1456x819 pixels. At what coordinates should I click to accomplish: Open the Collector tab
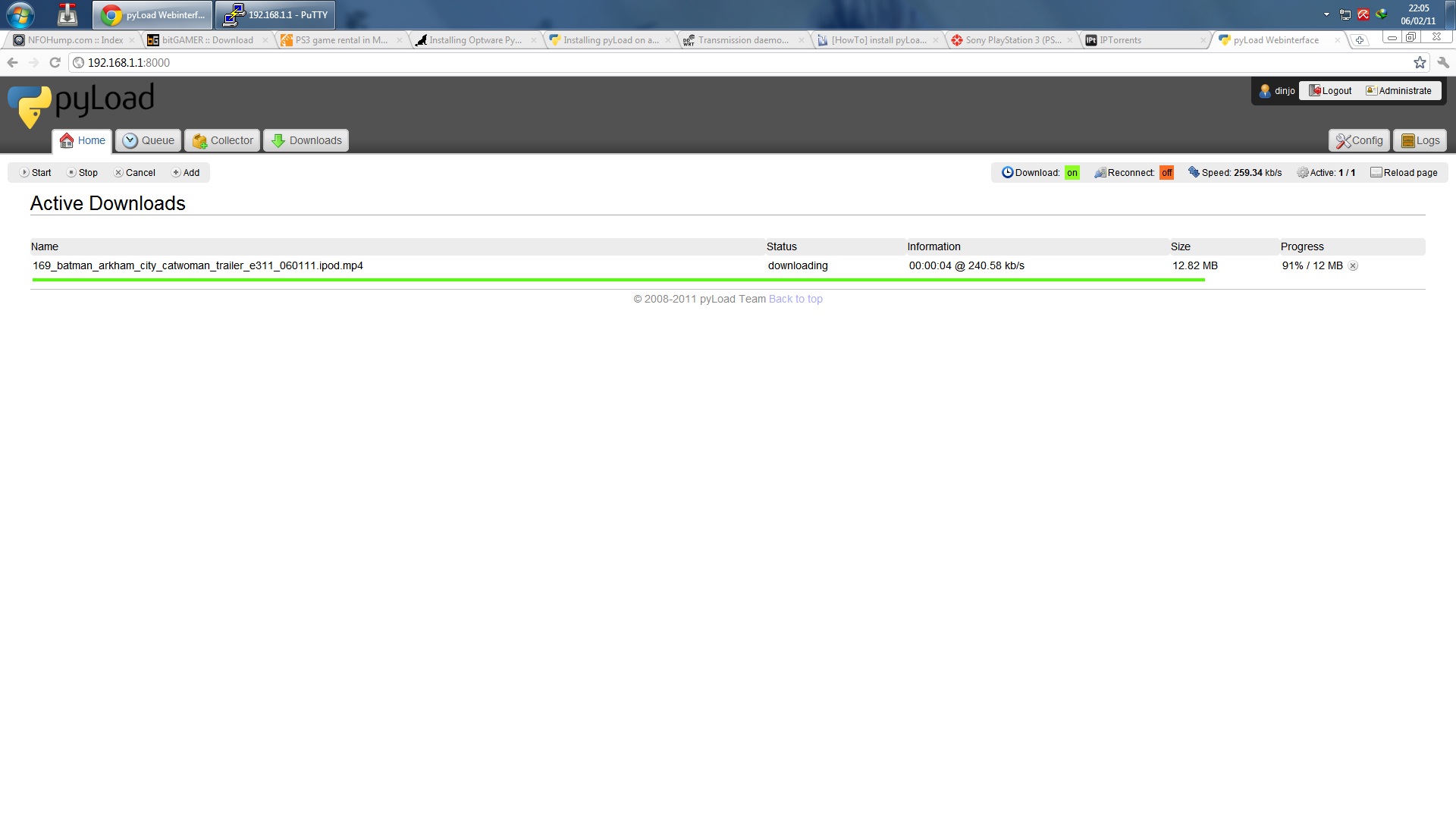coord(222,140)
